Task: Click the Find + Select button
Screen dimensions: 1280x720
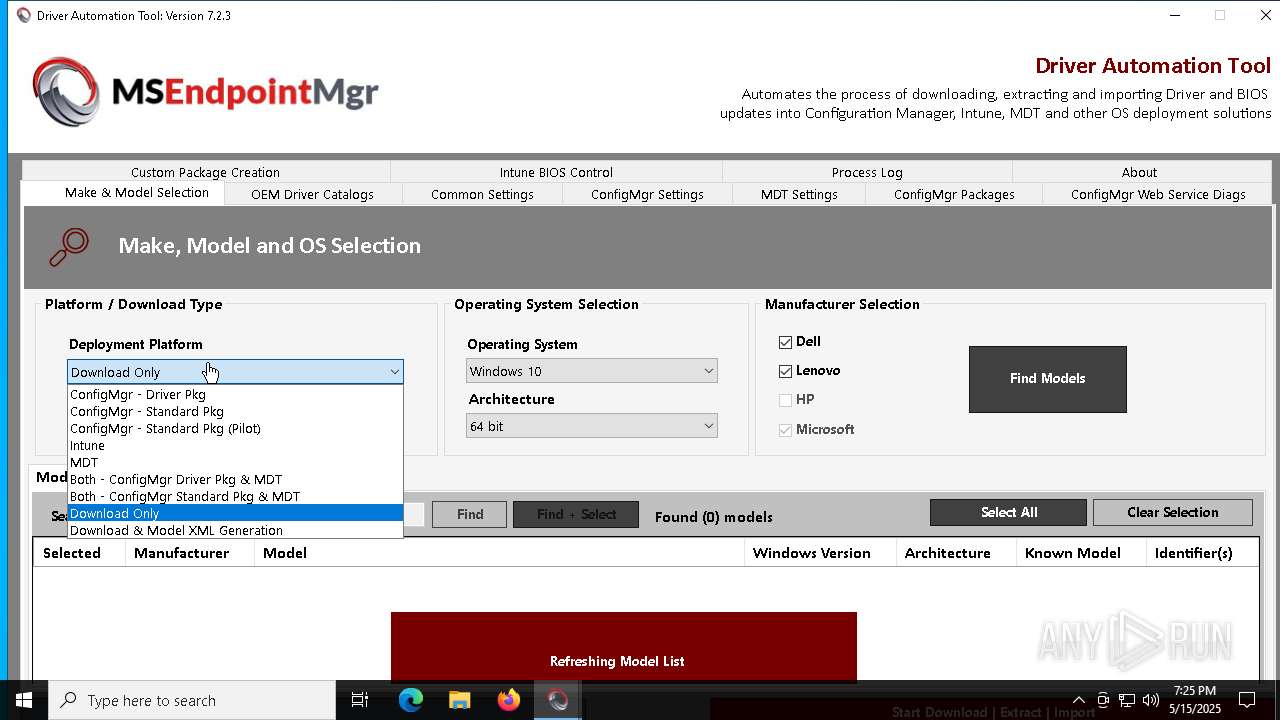Action: tap(576, 514)
